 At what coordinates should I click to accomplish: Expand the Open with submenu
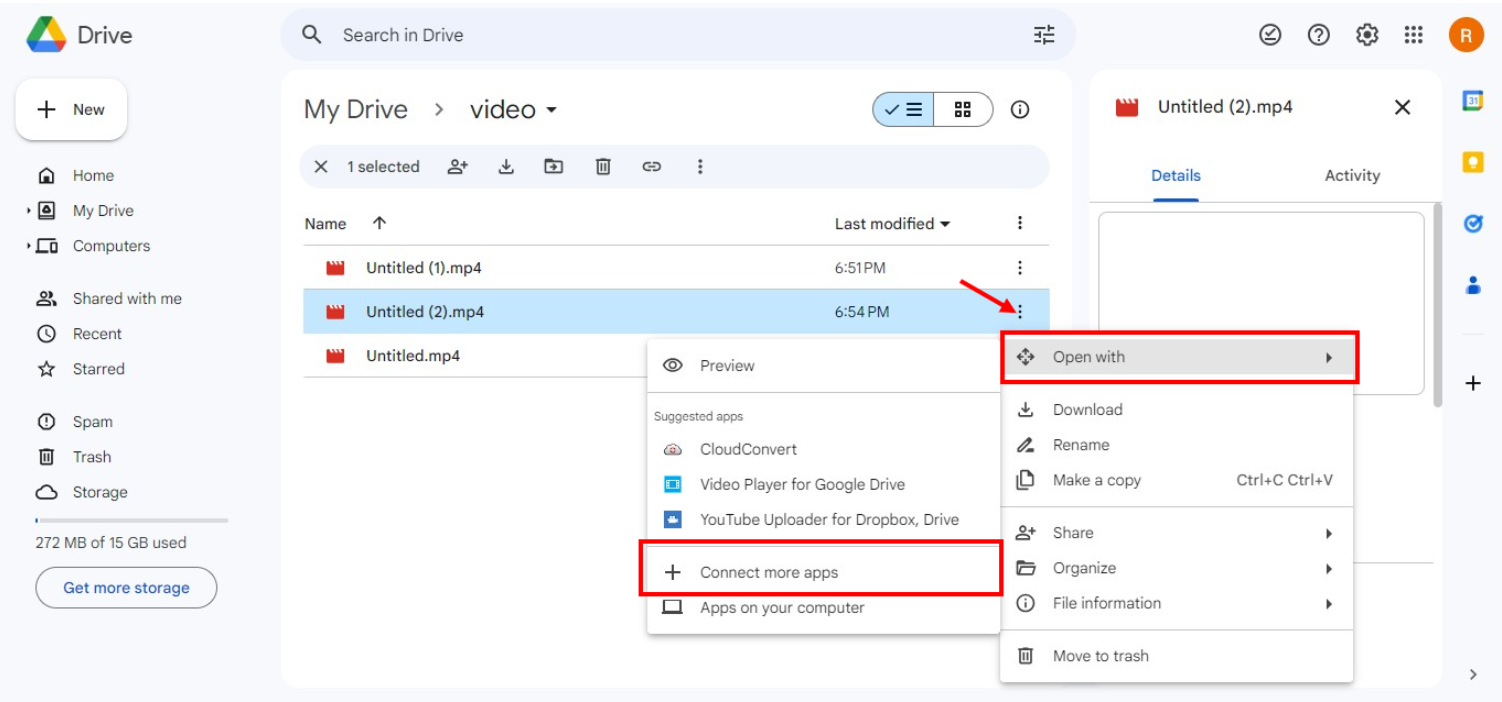(x=1178, y=357)
